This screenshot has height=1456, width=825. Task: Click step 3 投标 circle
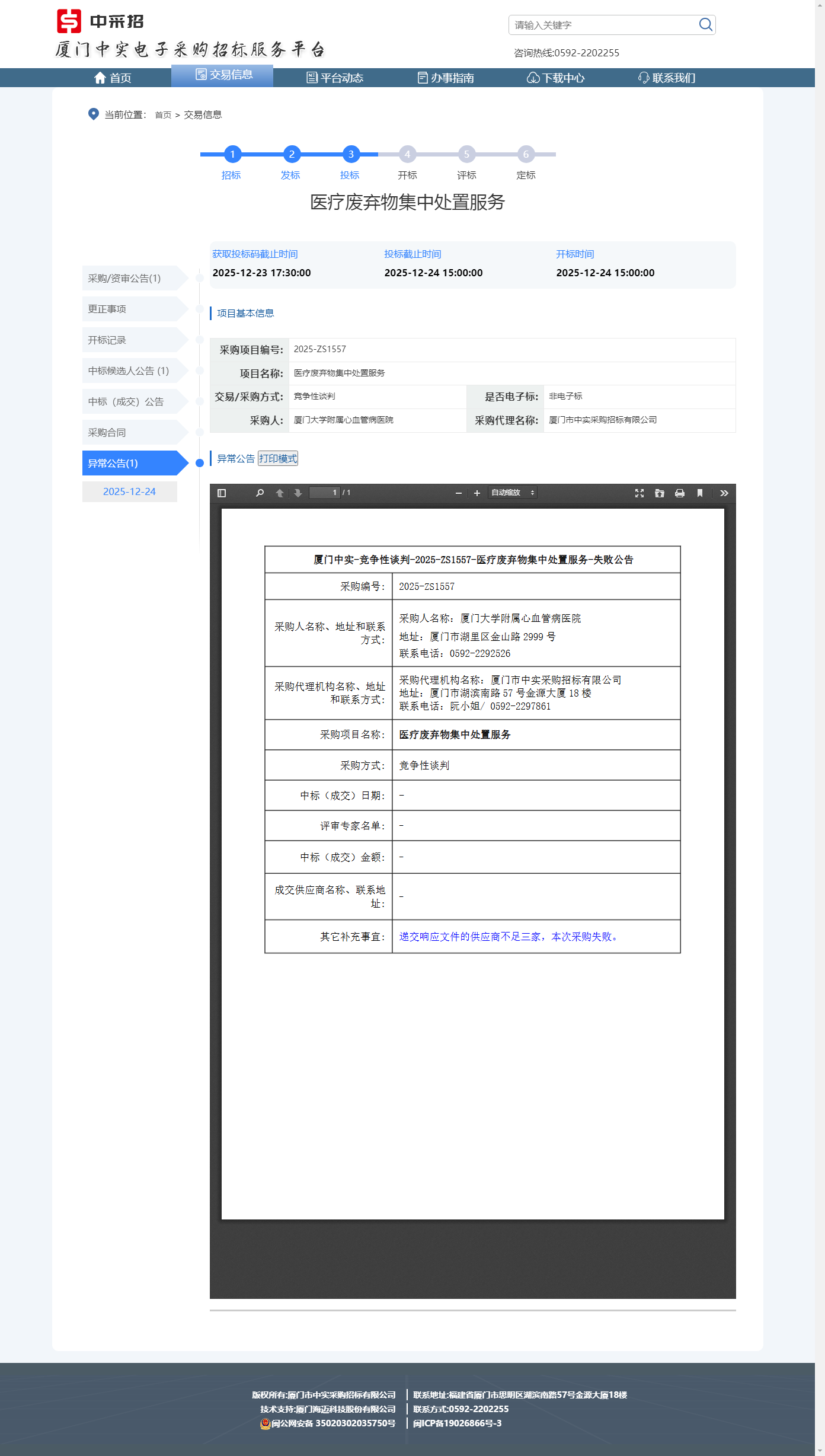(x=351, y=154)
